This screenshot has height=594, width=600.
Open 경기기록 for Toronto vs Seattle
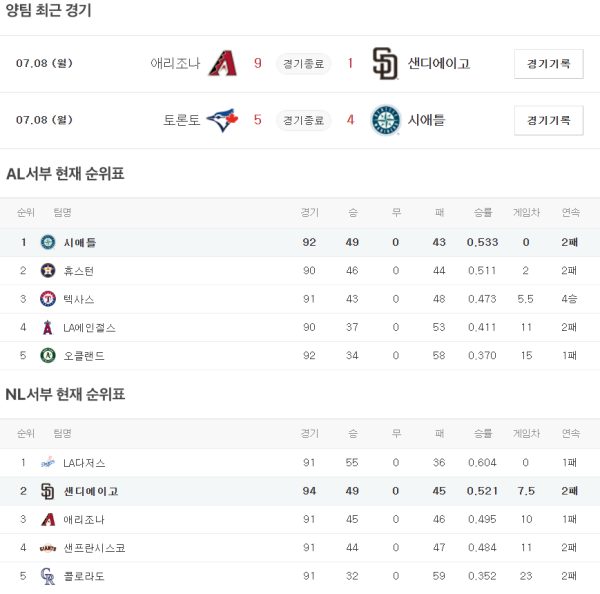tap(548, 120)
